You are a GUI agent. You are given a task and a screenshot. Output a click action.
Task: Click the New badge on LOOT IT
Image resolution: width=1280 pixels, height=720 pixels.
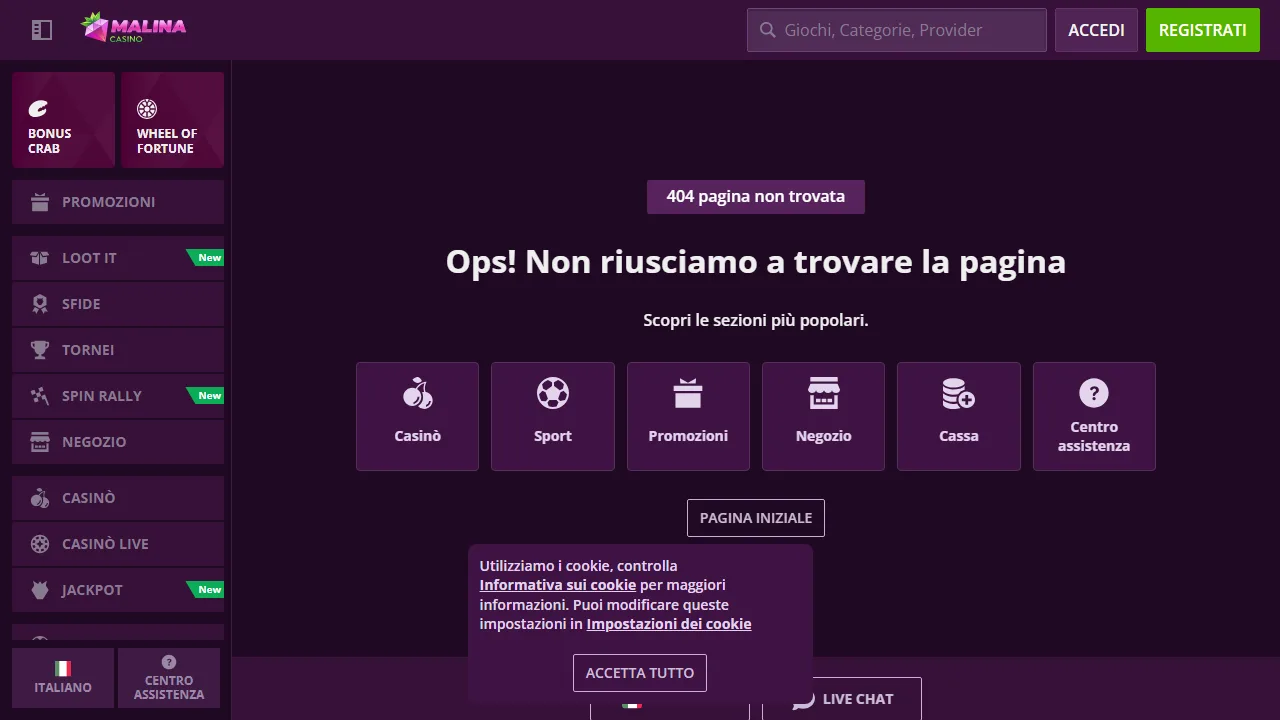tap(207, 258)
